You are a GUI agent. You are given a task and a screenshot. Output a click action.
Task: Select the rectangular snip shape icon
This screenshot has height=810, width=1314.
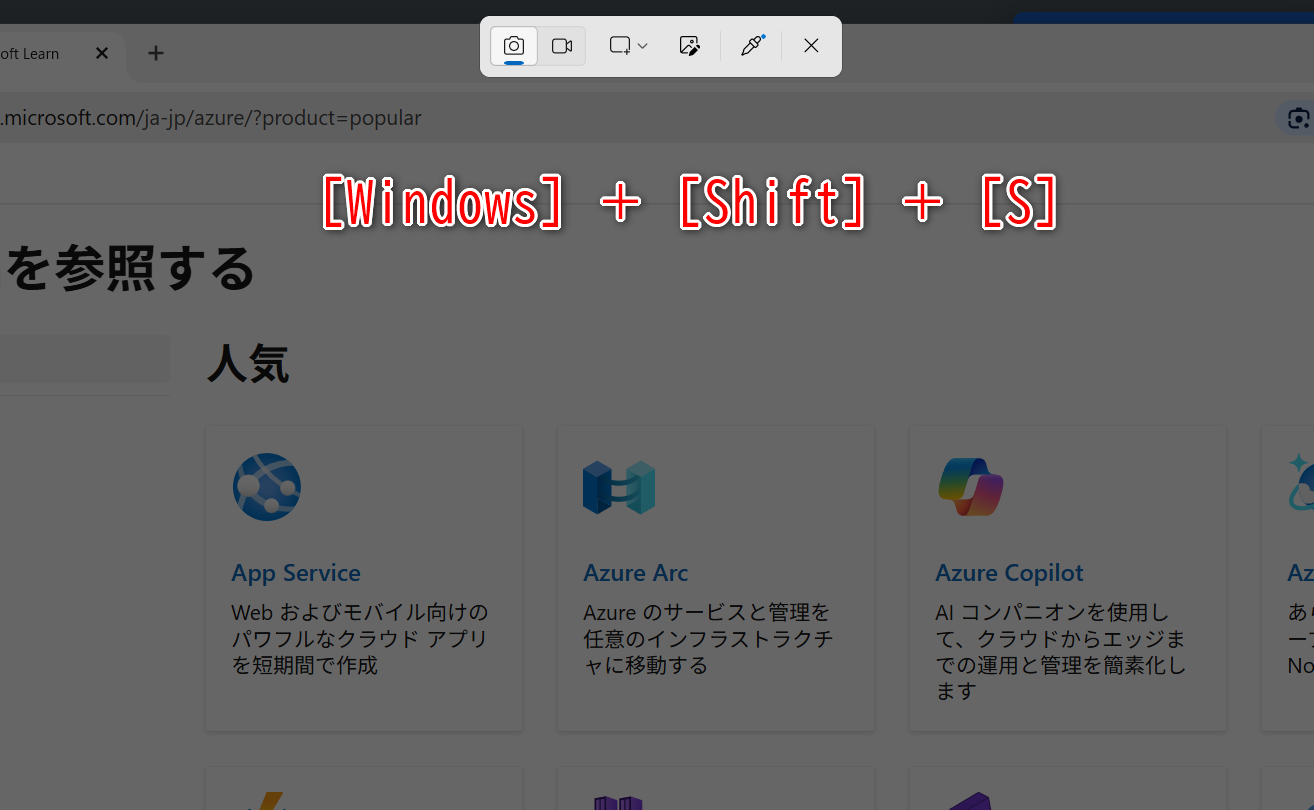tap(619, 45)
